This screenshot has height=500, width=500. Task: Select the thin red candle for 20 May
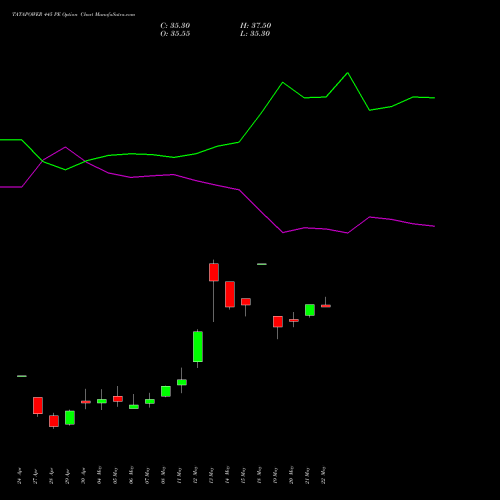[294, 320]
